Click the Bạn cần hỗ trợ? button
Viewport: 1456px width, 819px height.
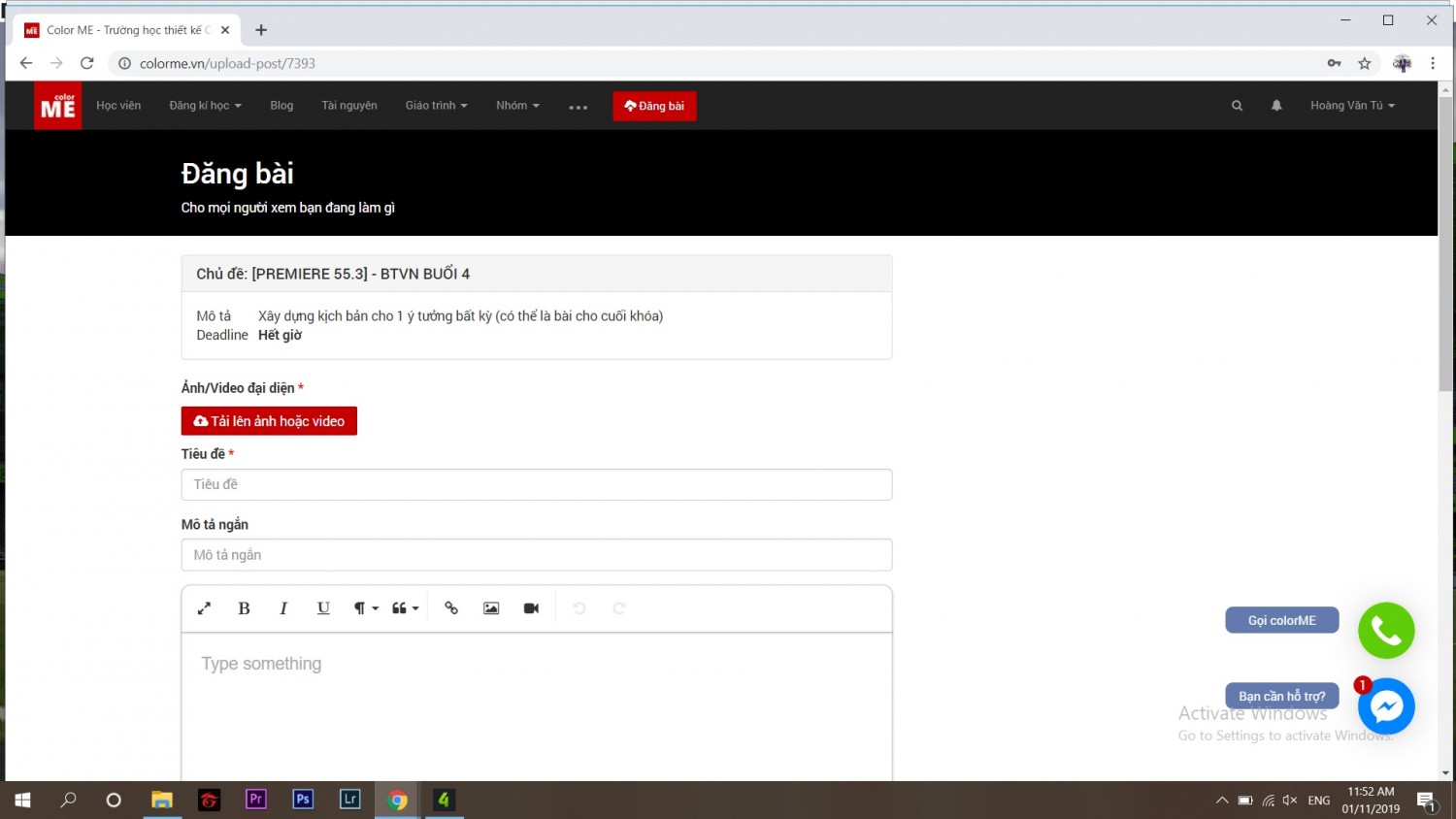point(1282,696)
